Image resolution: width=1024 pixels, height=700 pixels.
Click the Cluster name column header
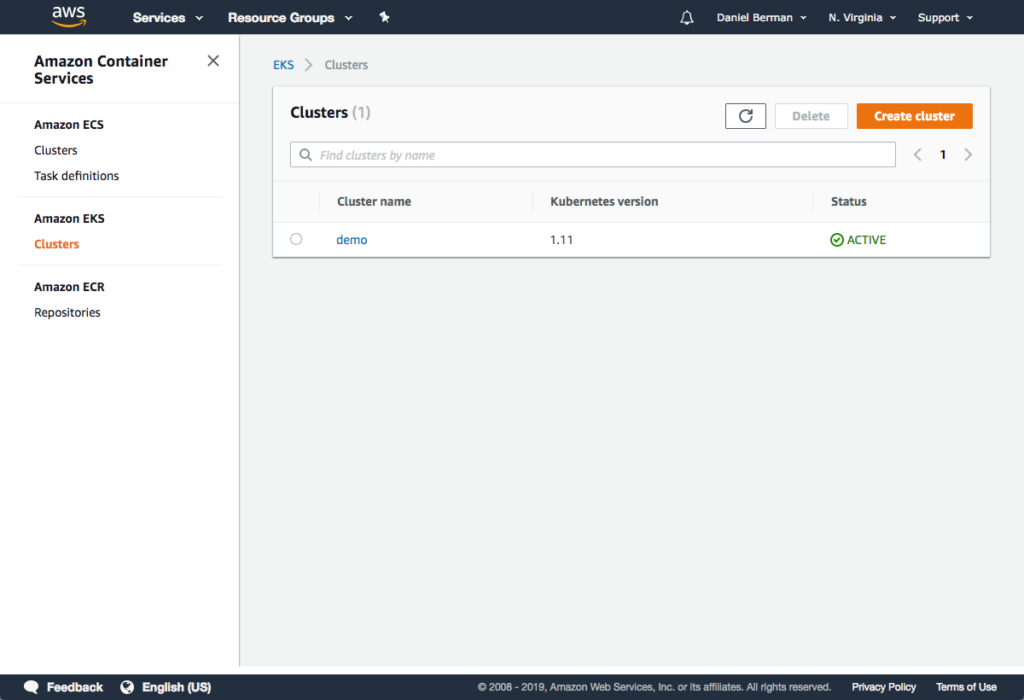pyautogui.click(x=374, y=202)
